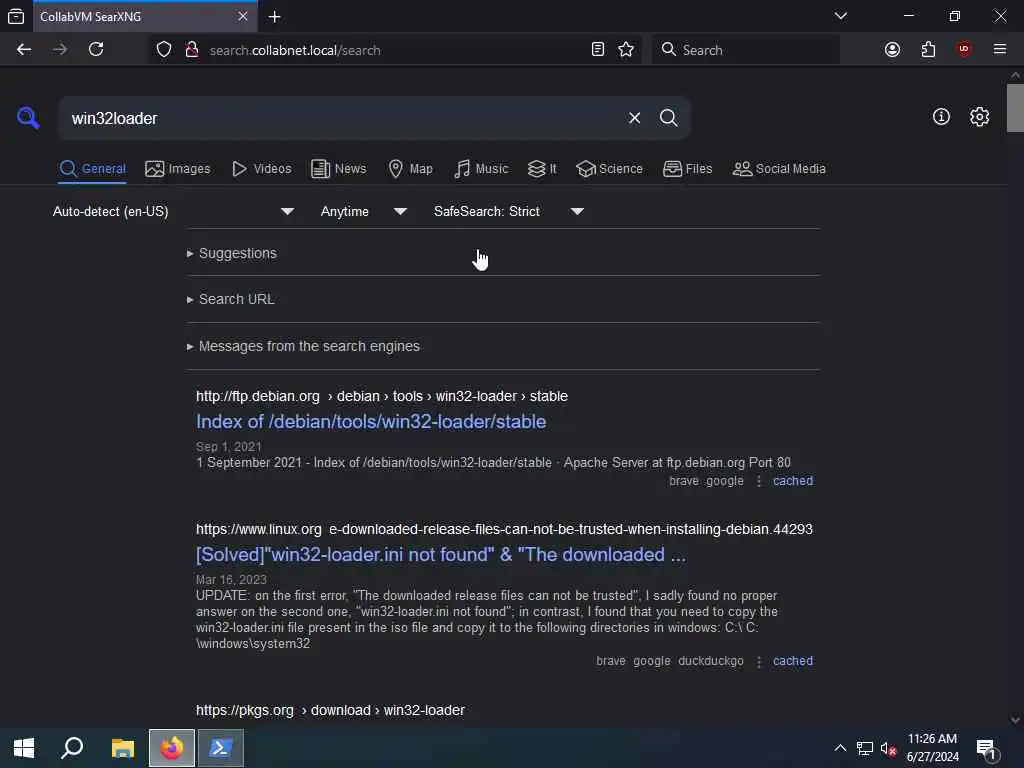Open the Auto-detect language dropdown
1024x768 pixels.
(174, 212)
